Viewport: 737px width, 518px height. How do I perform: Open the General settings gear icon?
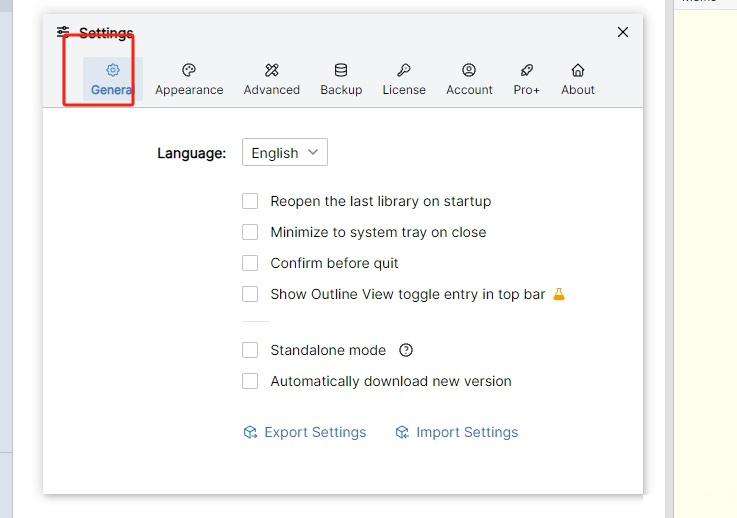(x=113, y=70)
